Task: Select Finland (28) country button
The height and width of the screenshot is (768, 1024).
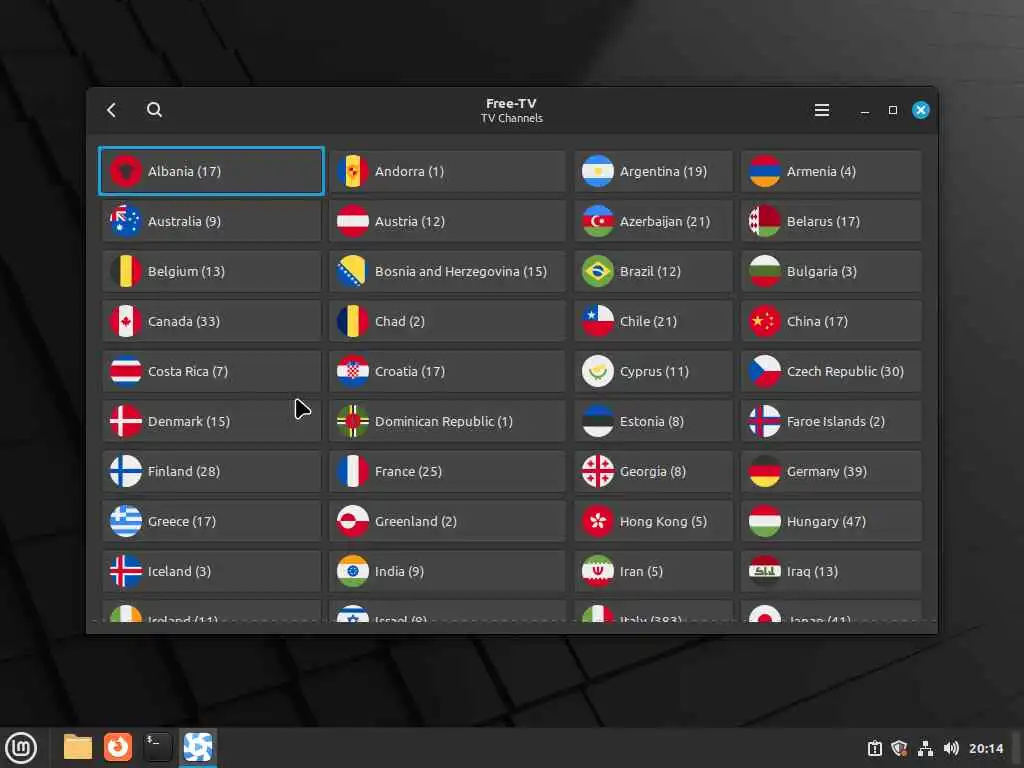Action: (x=212, y=471)
